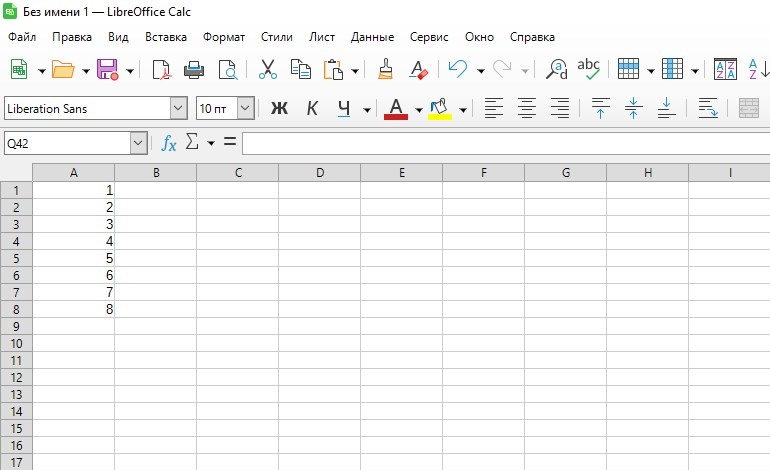Select the Cut scissors icon
The height and width of the screenshot is (470, 770).
[267, 69]
